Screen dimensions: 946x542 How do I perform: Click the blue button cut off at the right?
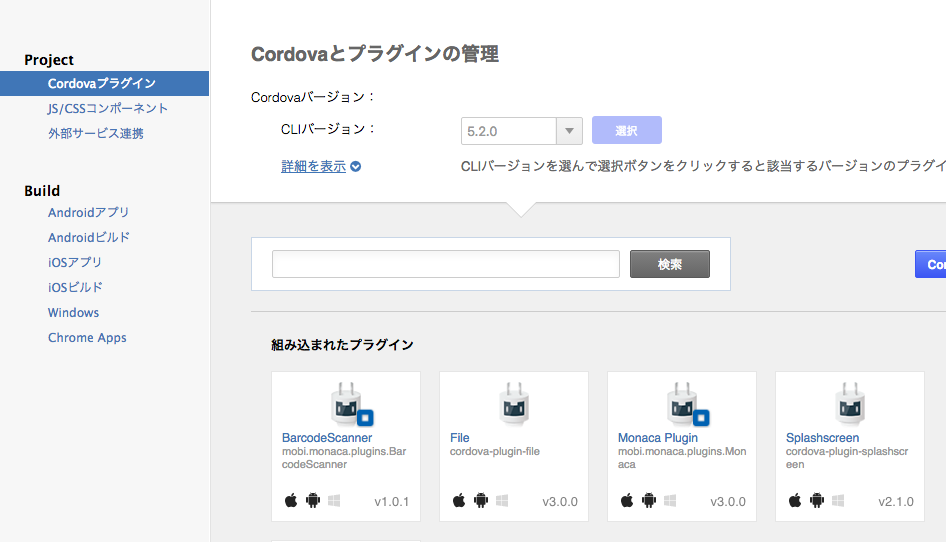coord(930,264)
